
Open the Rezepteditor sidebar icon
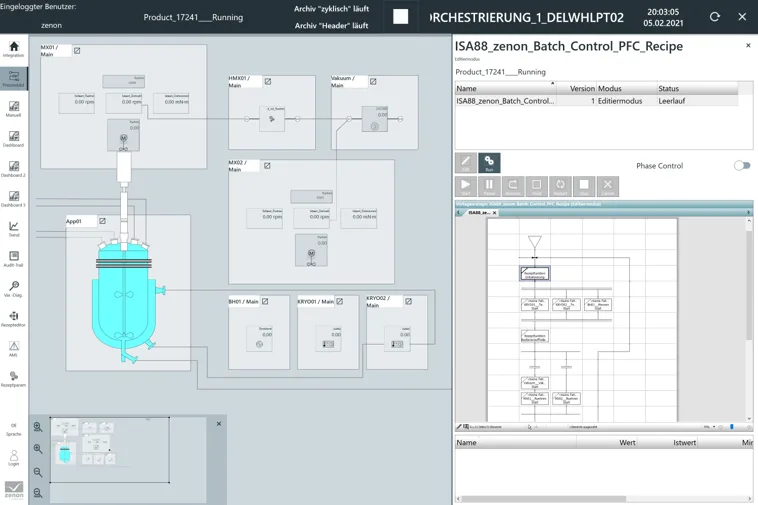14,318
